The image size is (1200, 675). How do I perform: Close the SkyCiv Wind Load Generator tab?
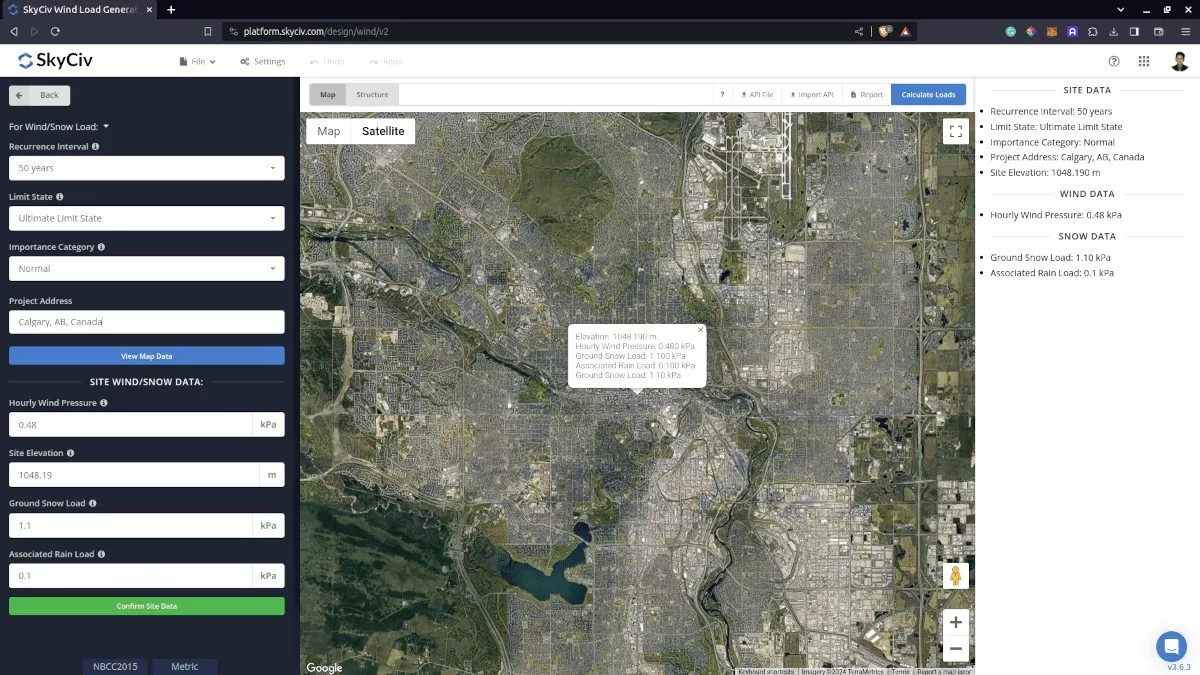point(149,9)
